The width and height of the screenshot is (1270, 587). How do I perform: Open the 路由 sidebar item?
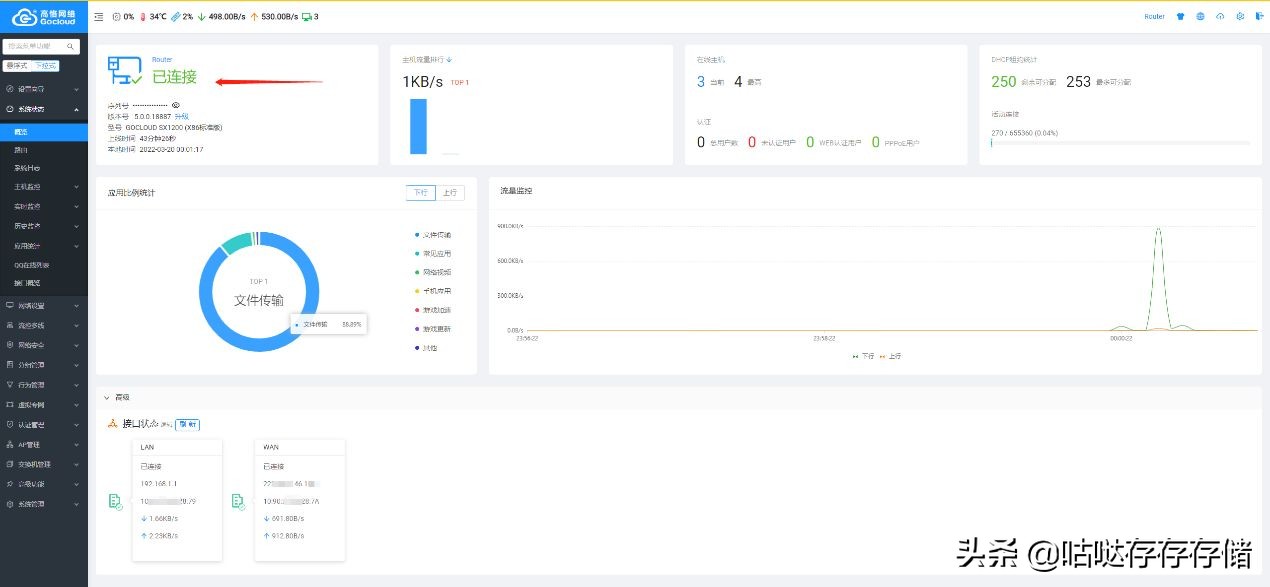point(44,149)
